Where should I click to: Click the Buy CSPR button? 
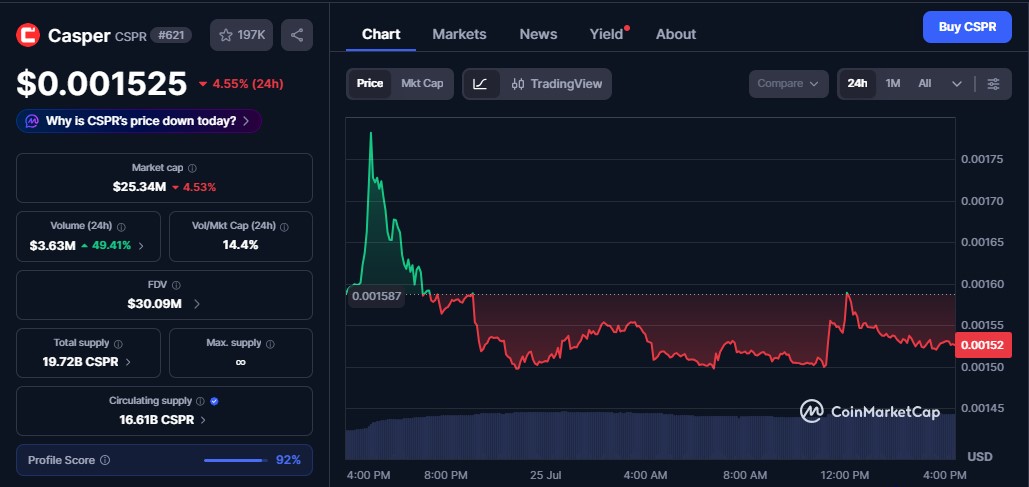[967, 27]
